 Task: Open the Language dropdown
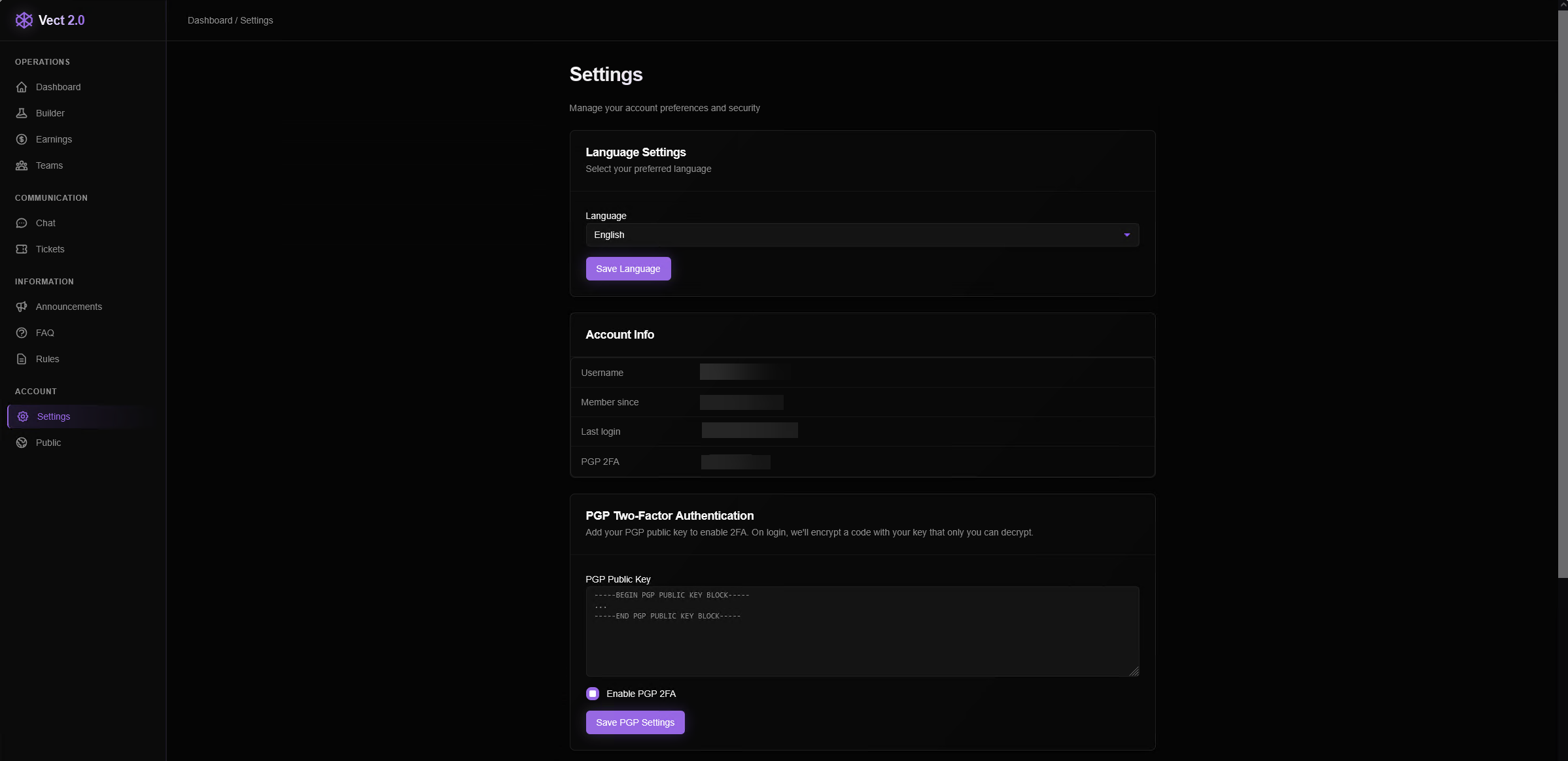coord(862,234)
